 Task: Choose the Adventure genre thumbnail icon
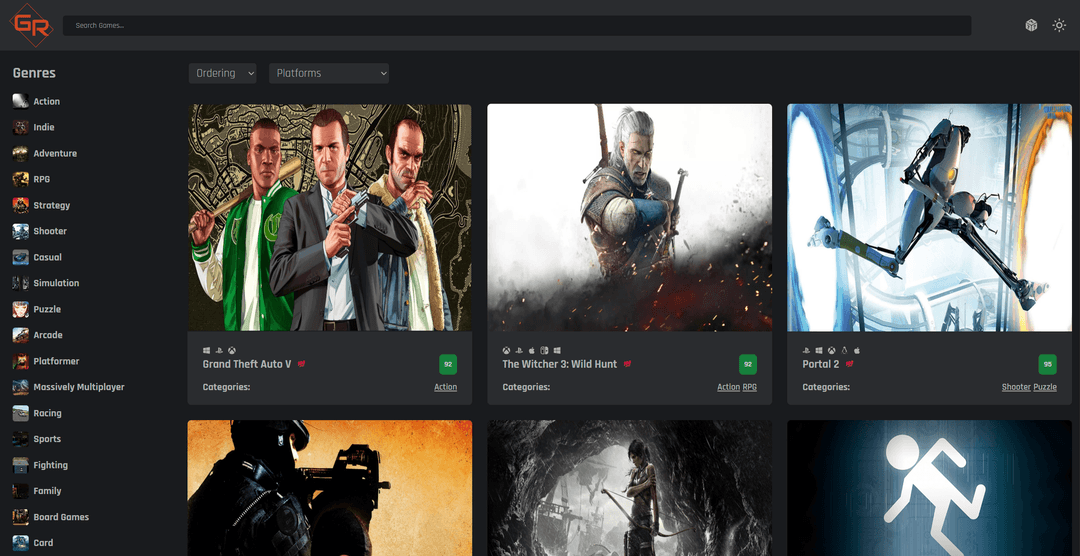point(21,154)
